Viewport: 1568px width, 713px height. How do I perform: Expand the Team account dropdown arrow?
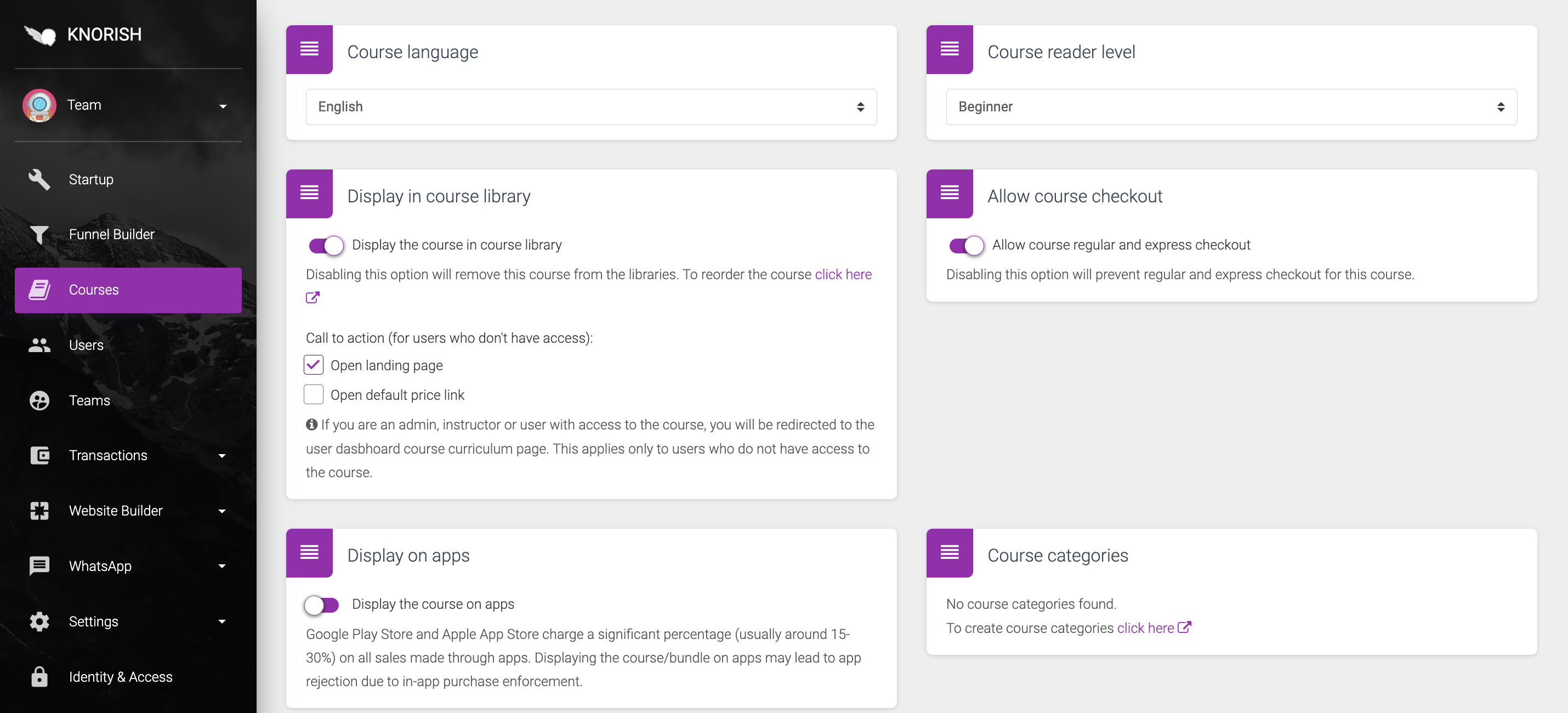pos(223,106)
